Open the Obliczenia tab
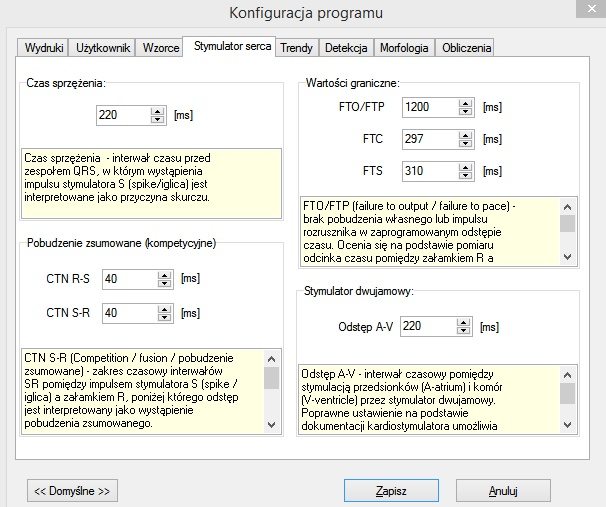Image resolution: width=606 pixels, height=507 pixels. click(466, 48)
